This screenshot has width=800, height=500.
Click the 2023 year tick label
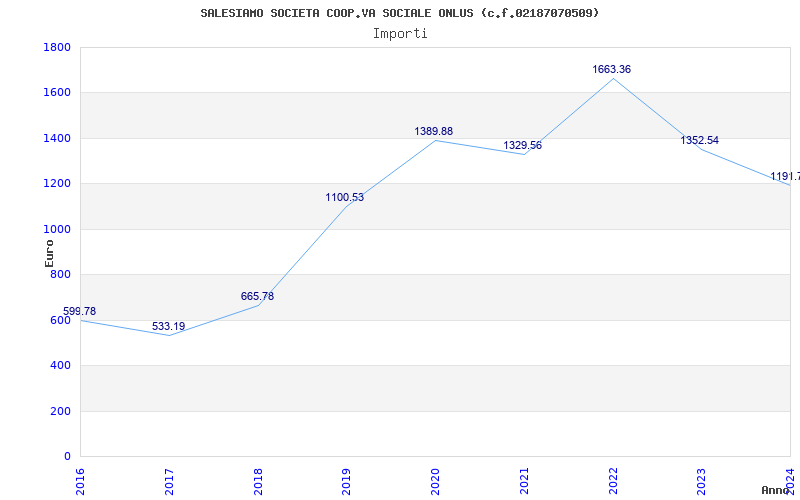(702, 481)
